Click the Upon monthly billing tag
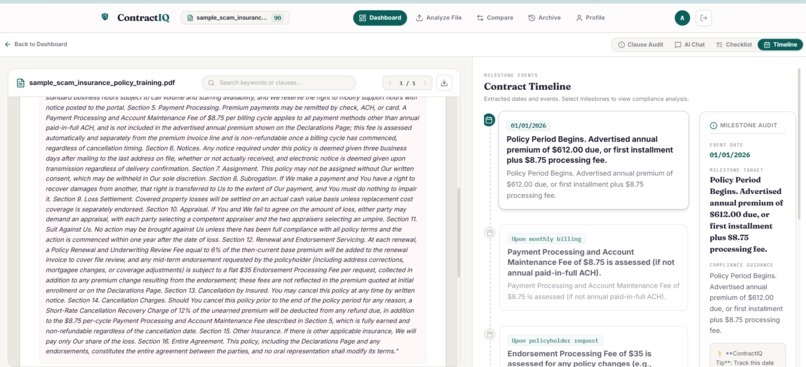Image resolution: width=806 pixels, height=367 pixels. (546, 239)
